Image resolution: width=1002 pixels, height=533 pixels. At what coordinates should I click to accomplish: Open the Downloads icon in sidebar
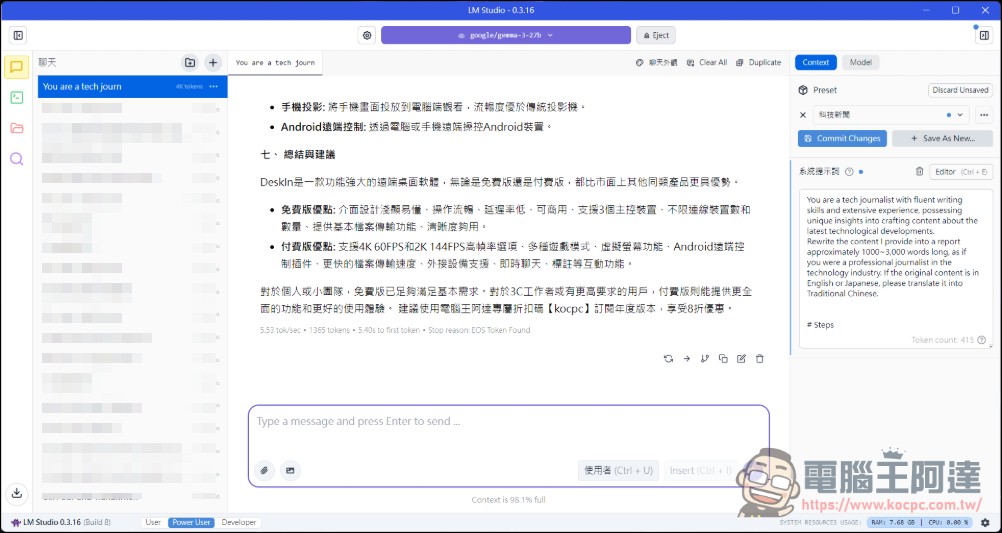click(x=17, y=493)
